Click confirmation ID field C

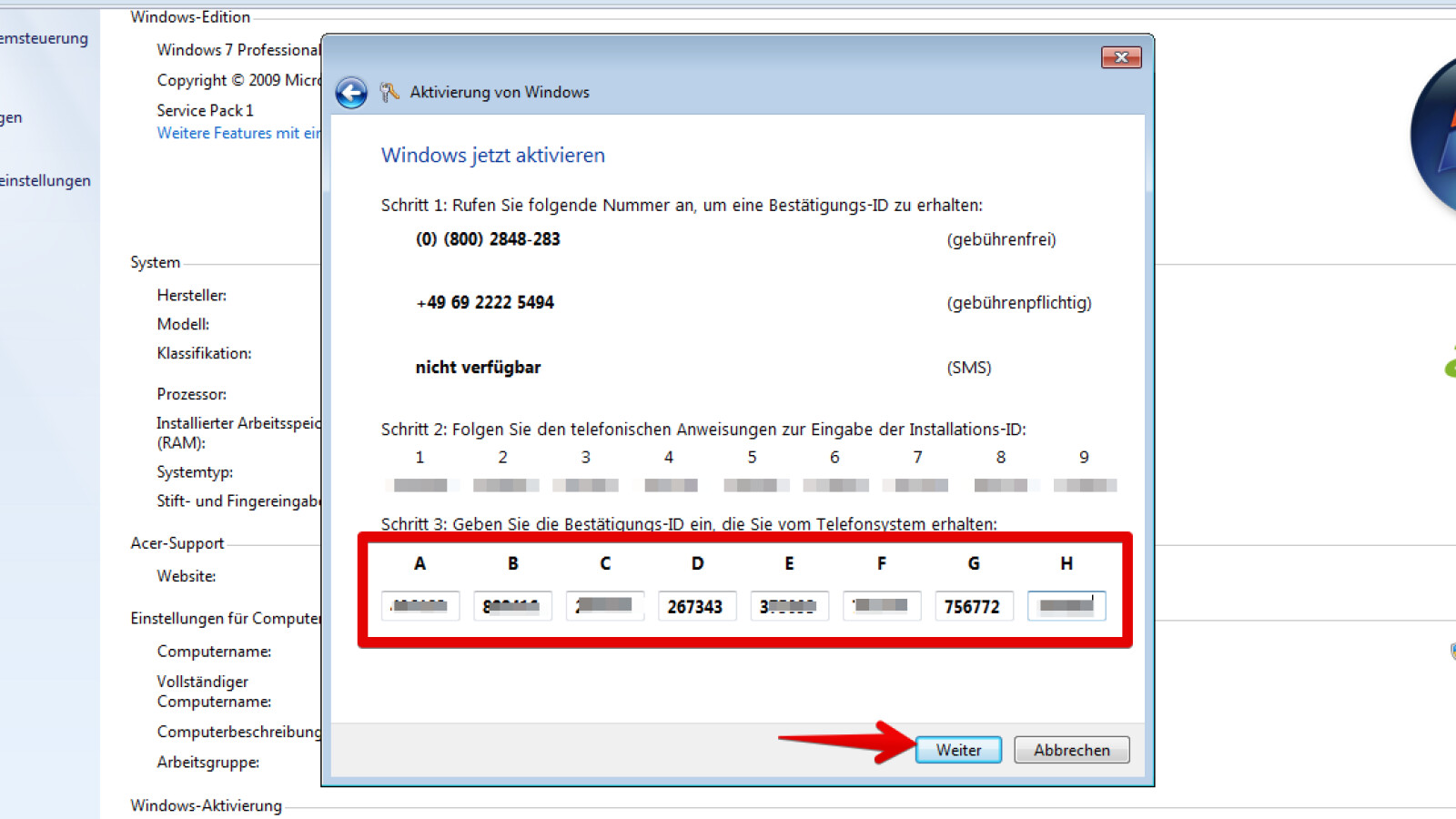point(605,606)
